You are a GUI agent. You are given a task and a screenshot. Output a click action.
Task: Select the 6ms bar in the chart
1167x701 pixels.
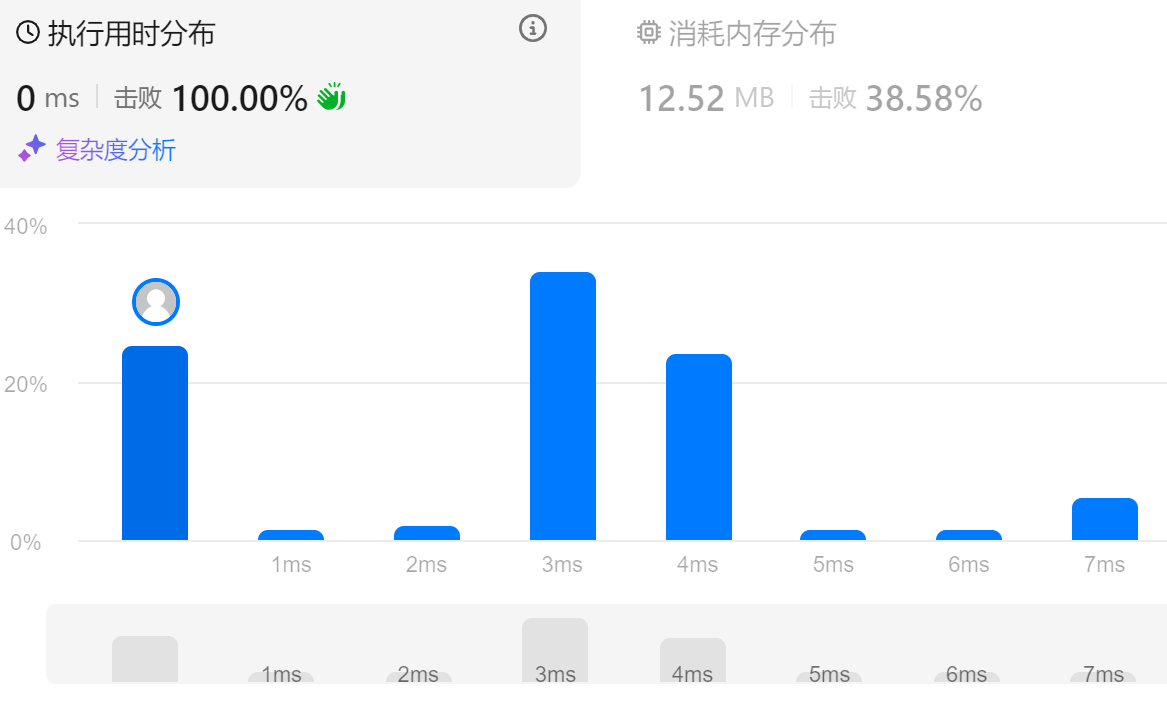tap(969, 535)
